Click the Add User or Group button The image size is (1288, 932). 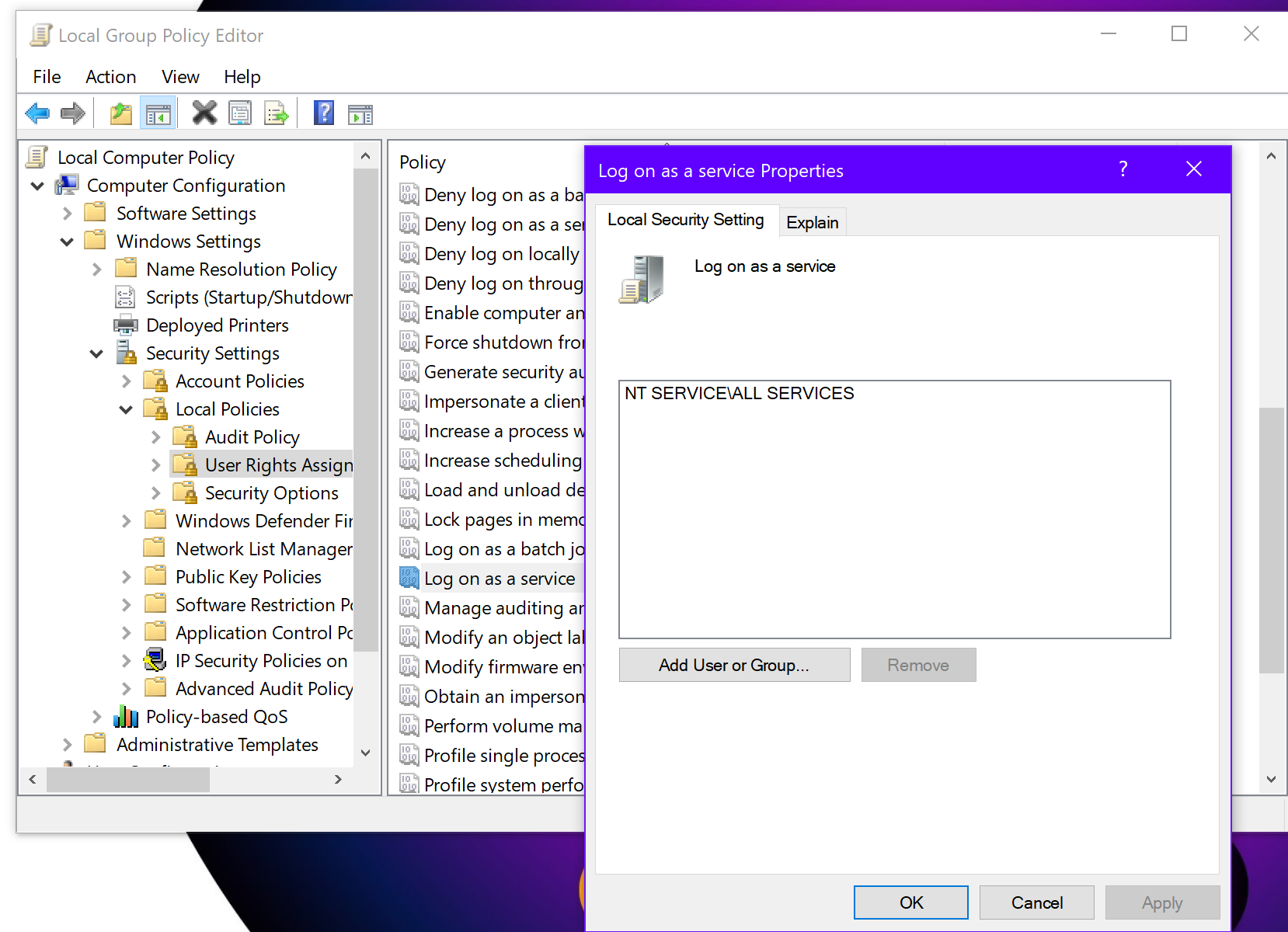coord(734,665)
